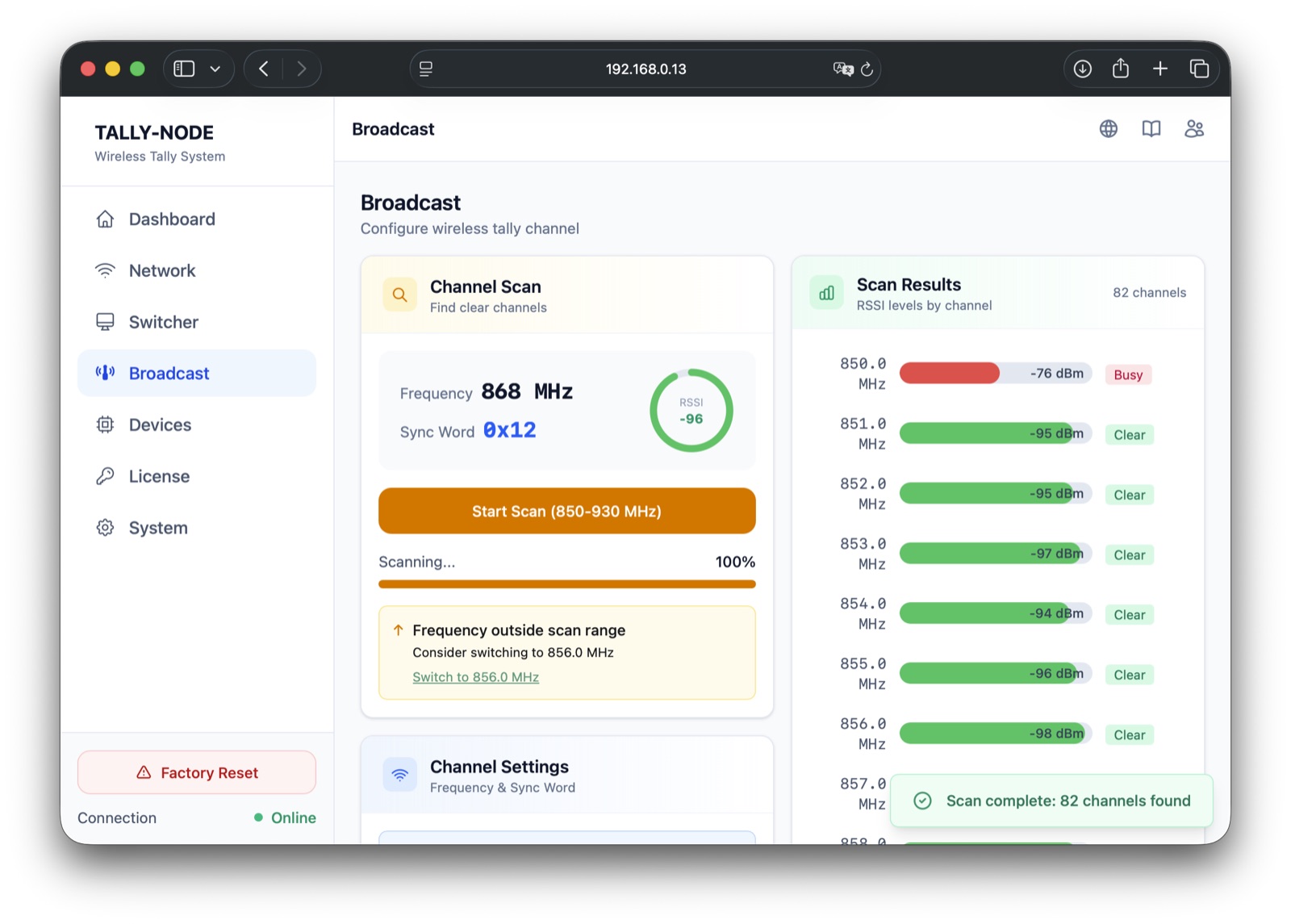The width and height of the screenshot is (1291, 924).
Task: Toggle the browser sidebar panel icon
Action: (x=184, y=69)
